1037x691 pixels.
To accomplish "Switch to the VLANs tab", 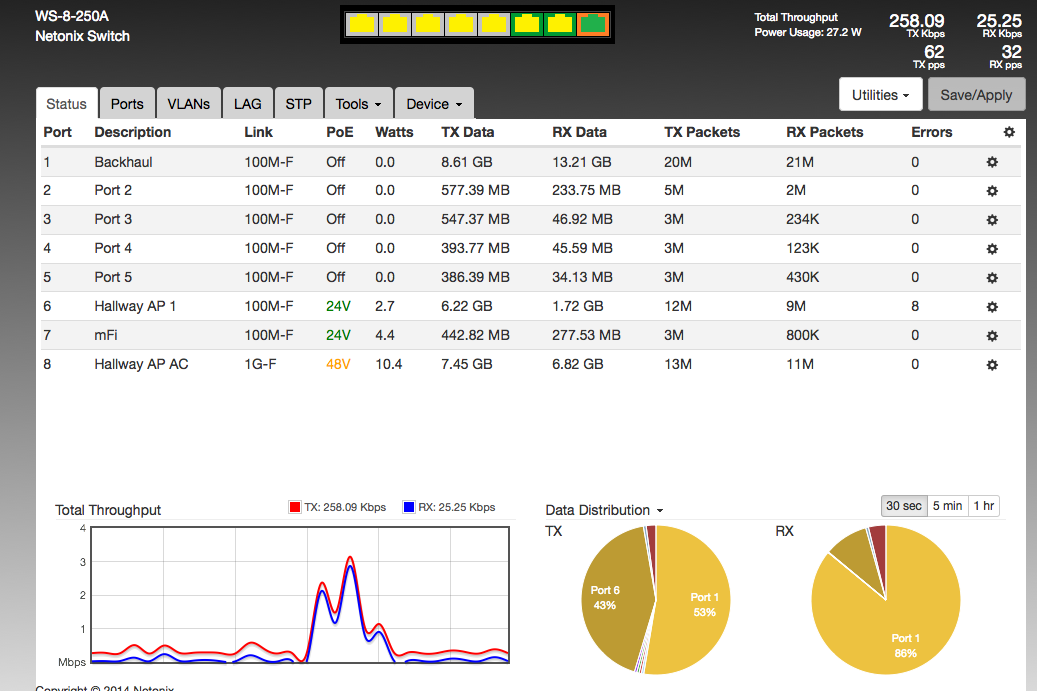I will point(188,104).
